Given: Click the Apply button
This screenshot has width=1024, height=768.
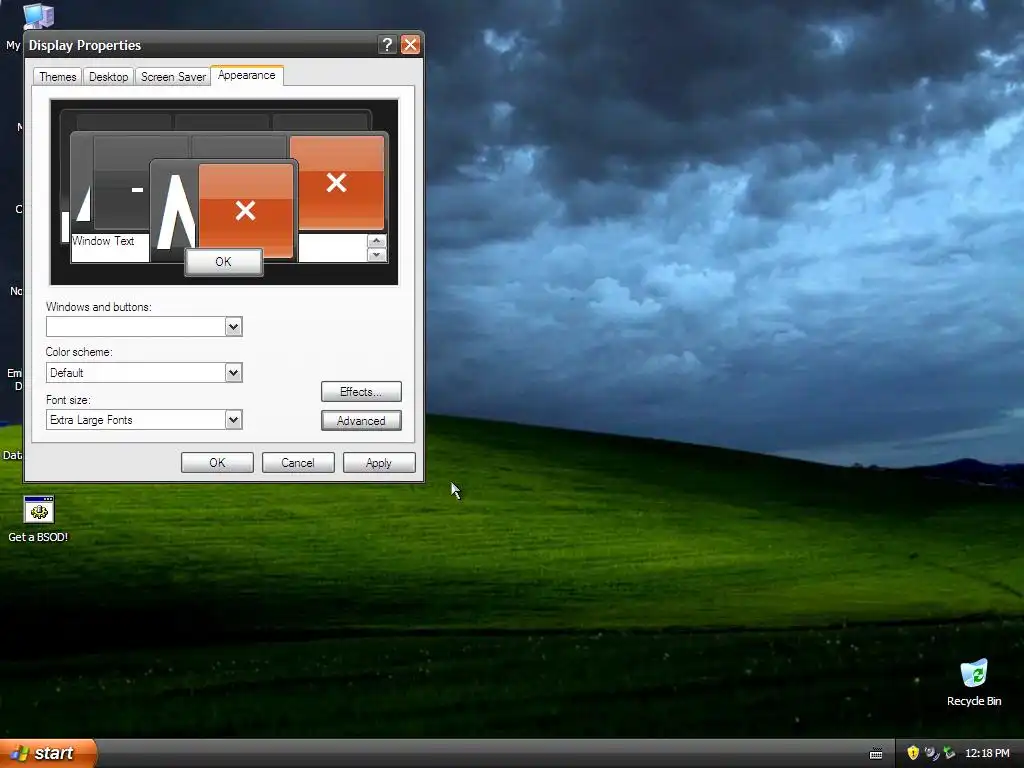Looking at the screenshot, I should 379,462.
